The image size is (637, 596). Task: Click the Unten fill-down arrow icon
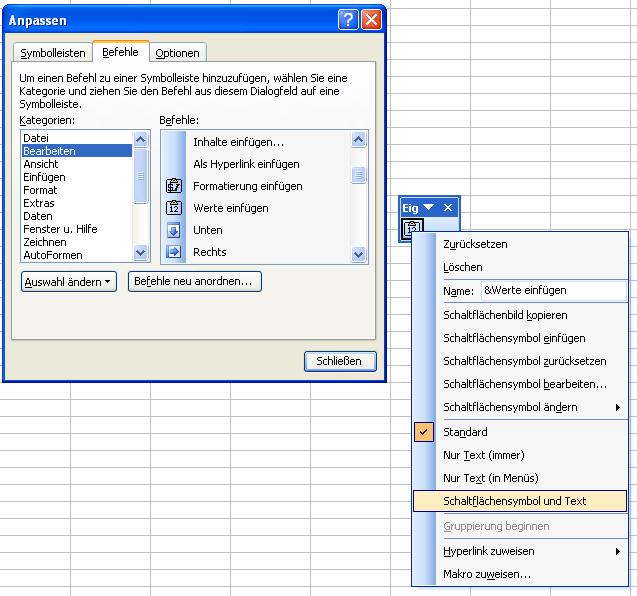click(174, 230)
